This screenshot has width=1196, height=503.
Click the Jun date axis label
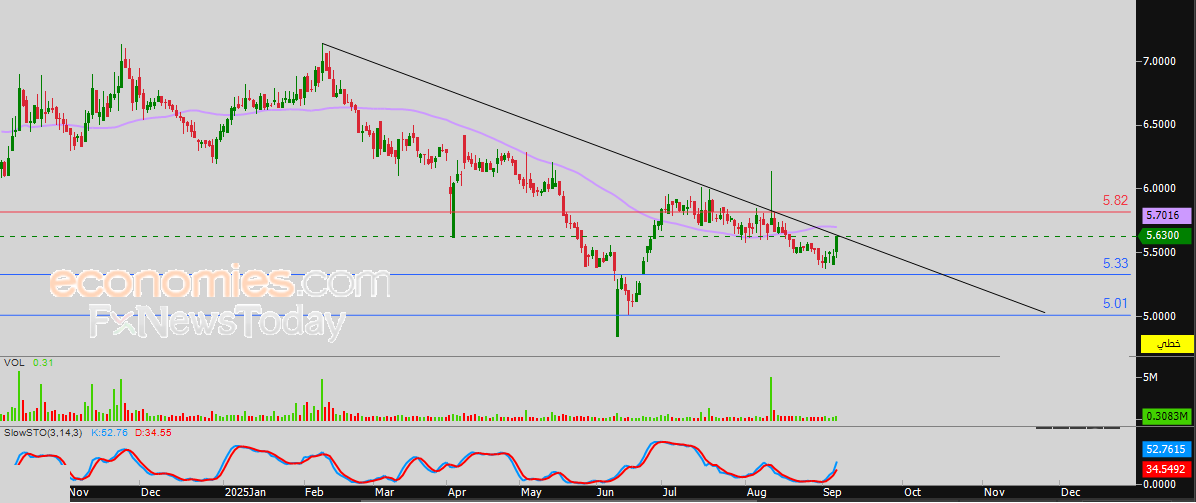coord(604,494)
